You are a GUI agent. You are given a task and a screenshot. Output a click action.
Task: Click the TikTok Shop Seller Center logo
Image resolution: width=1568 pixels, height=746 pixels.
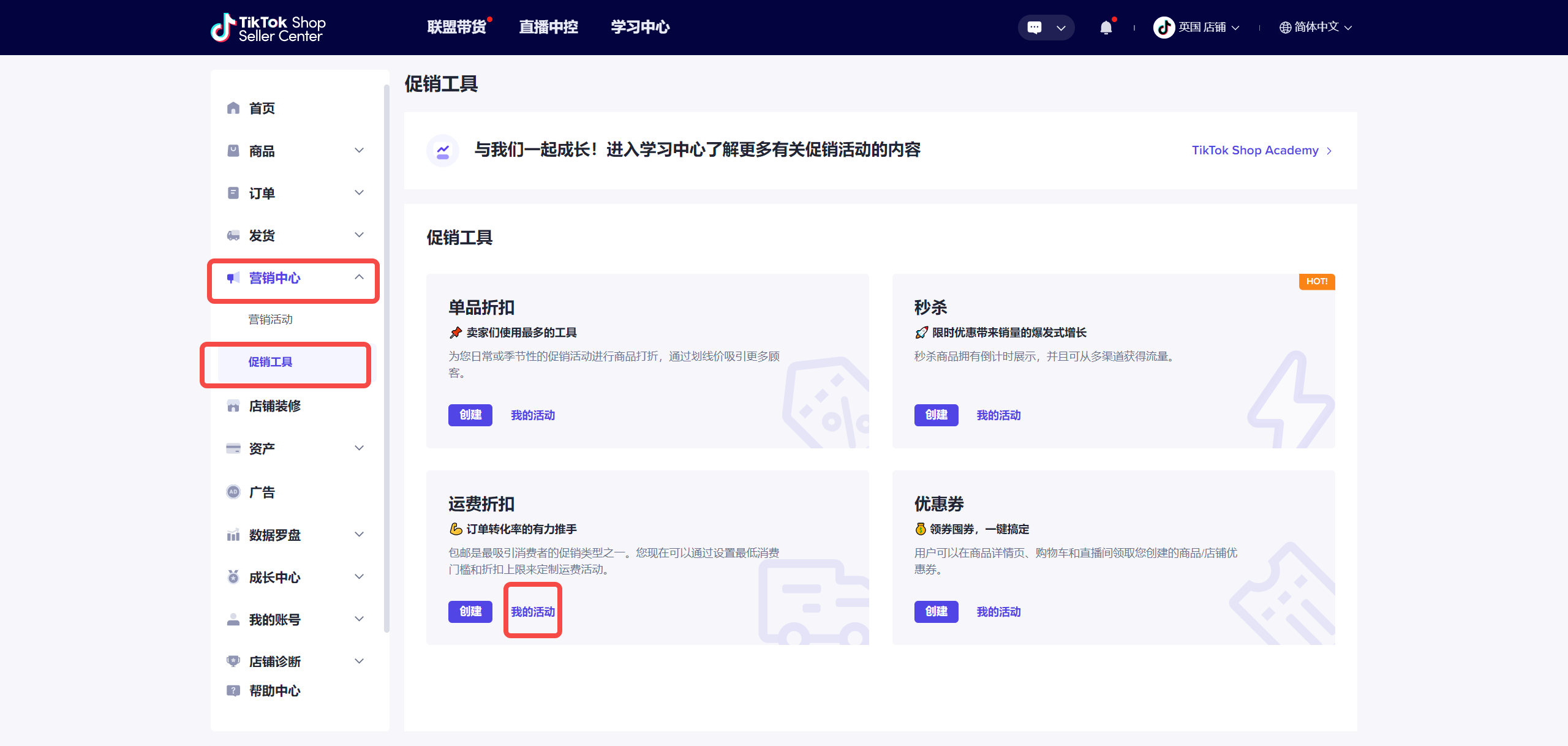click(268, 28)
